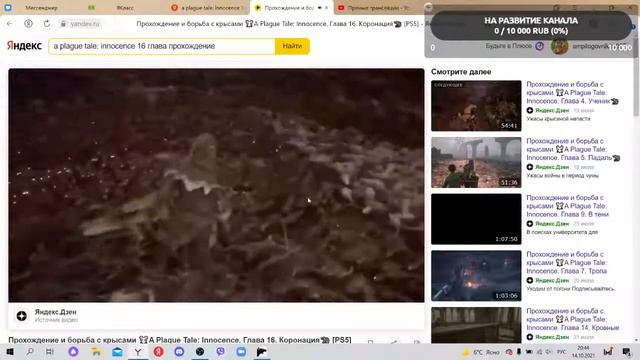Open the OBS Studio taskbar icon
640x360 pixels.
(200, 351)
